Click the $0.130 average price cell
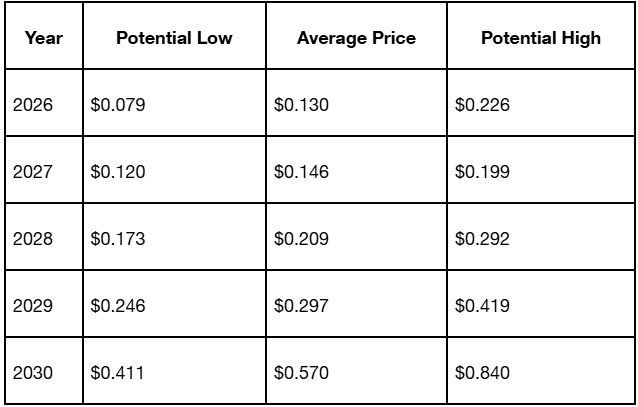638x407 pixels. 356,103
